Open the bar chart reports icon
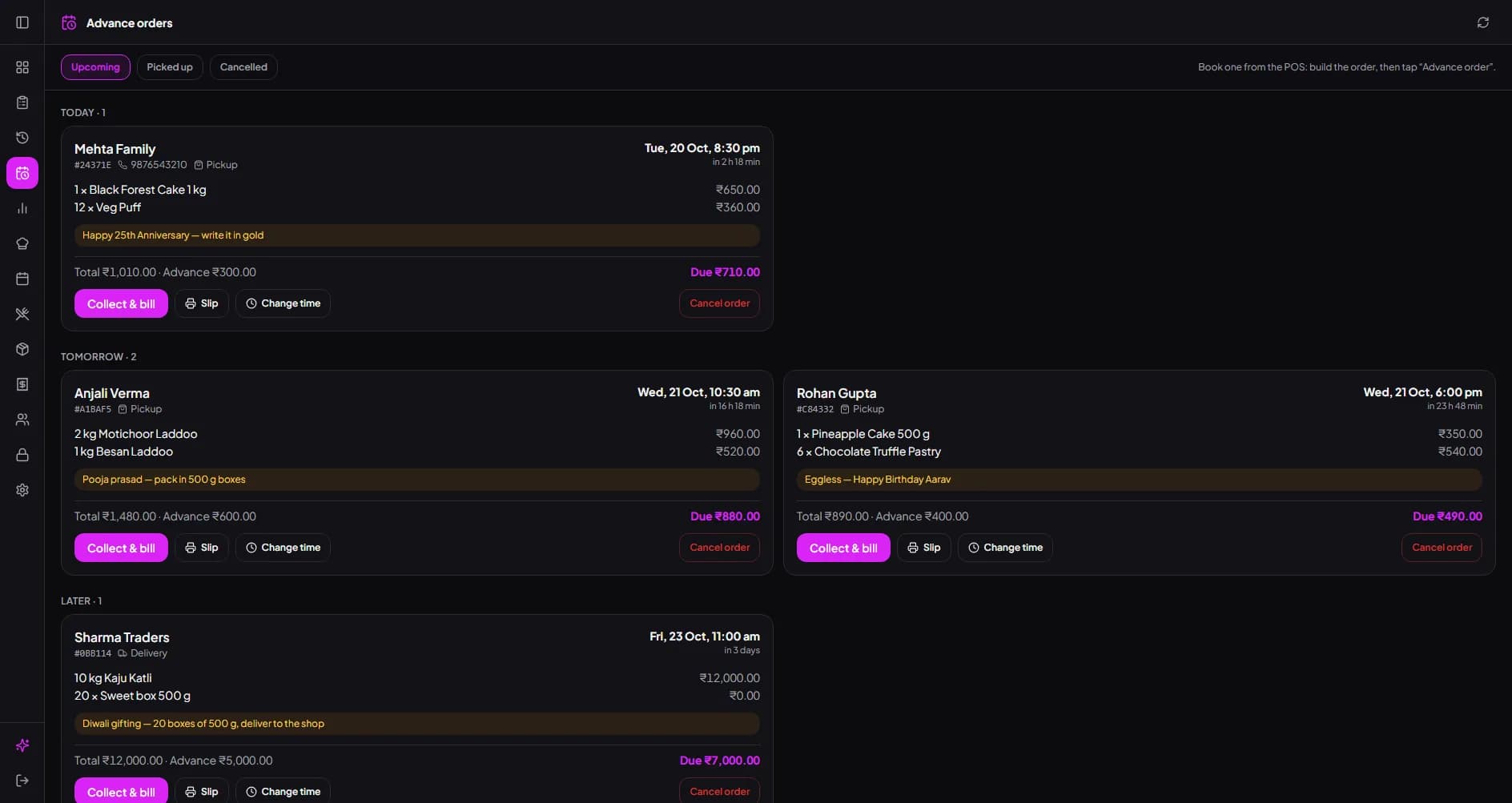Screen dimensions: 1512x803 tap(22, 208)
